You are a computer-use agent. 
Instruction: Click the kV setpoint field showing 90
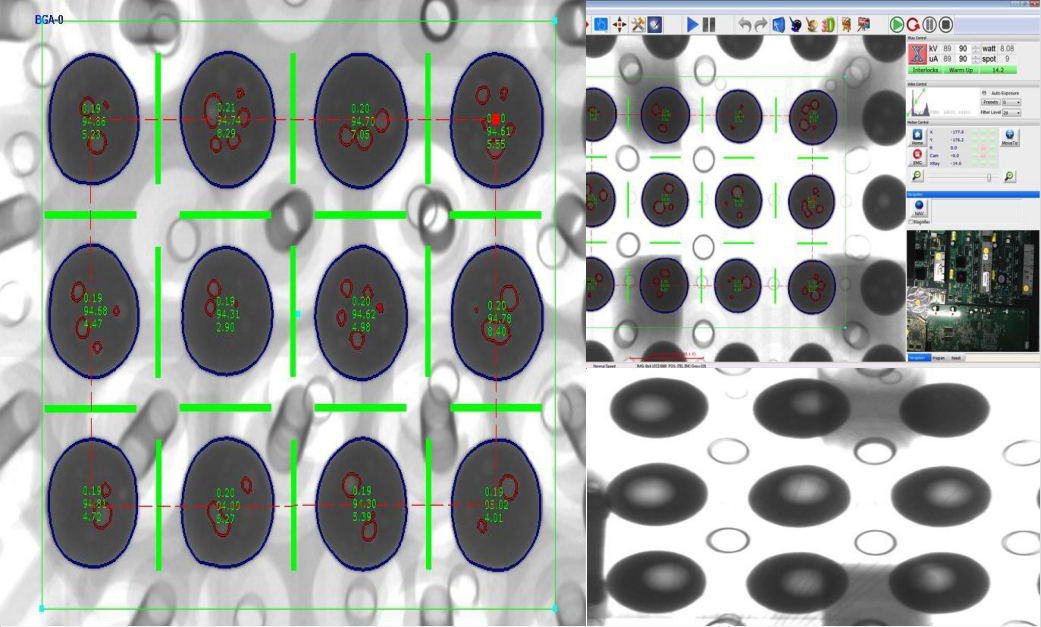[x=963, y=48]
